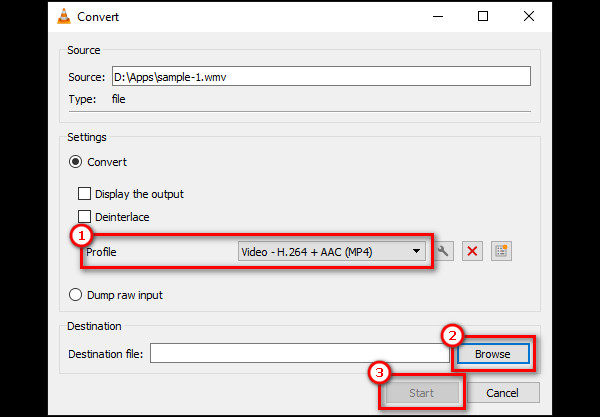Enable the Display the output checkbox
This screenshot has width=600, height=417.
(x=85, y=194)
